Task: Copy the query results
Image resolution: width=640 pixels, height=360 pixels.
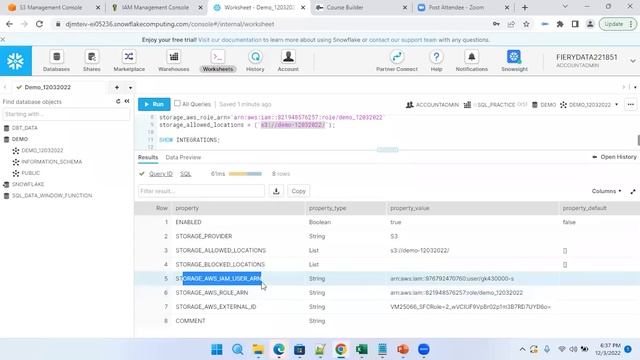Action: click(298, 191)
